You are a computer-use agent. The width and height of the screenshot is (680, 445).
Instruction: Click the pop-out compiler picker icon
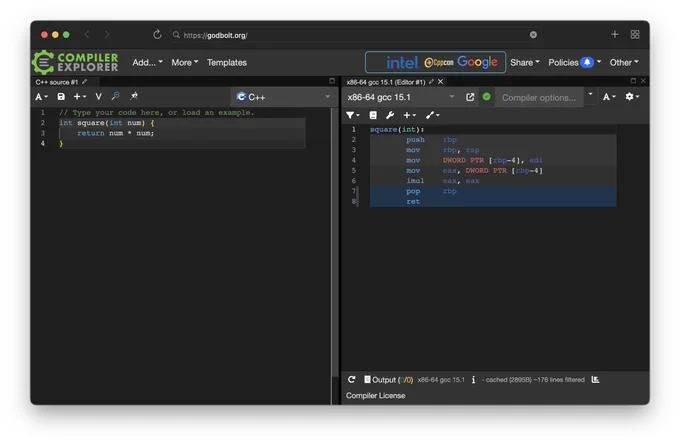470,97
